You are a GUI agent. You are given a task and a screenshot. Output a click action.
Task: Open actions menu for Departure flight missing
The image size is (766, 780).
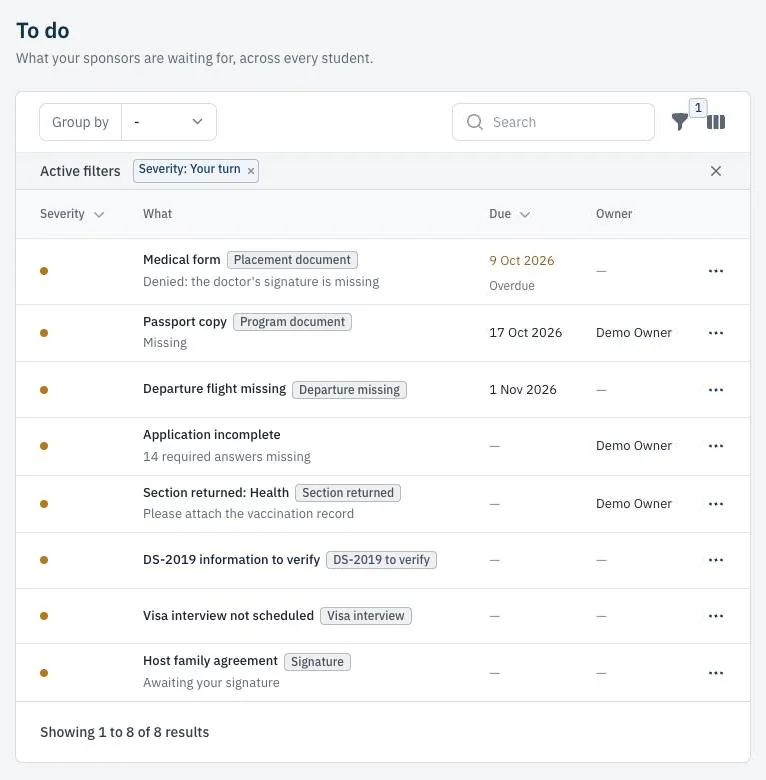coord(716,390)
